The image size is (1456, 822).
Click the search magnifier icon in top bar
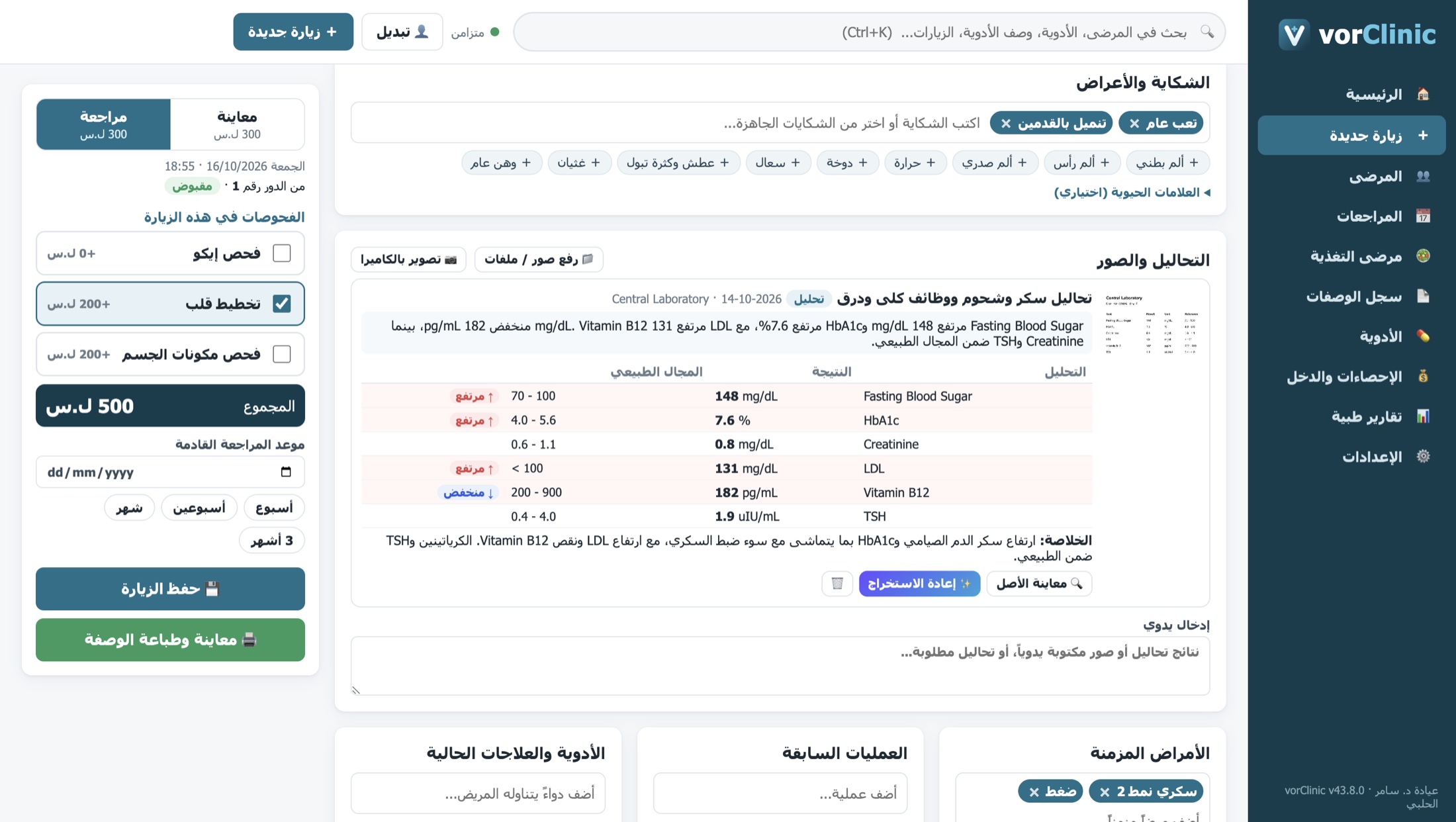(1207, 32)
